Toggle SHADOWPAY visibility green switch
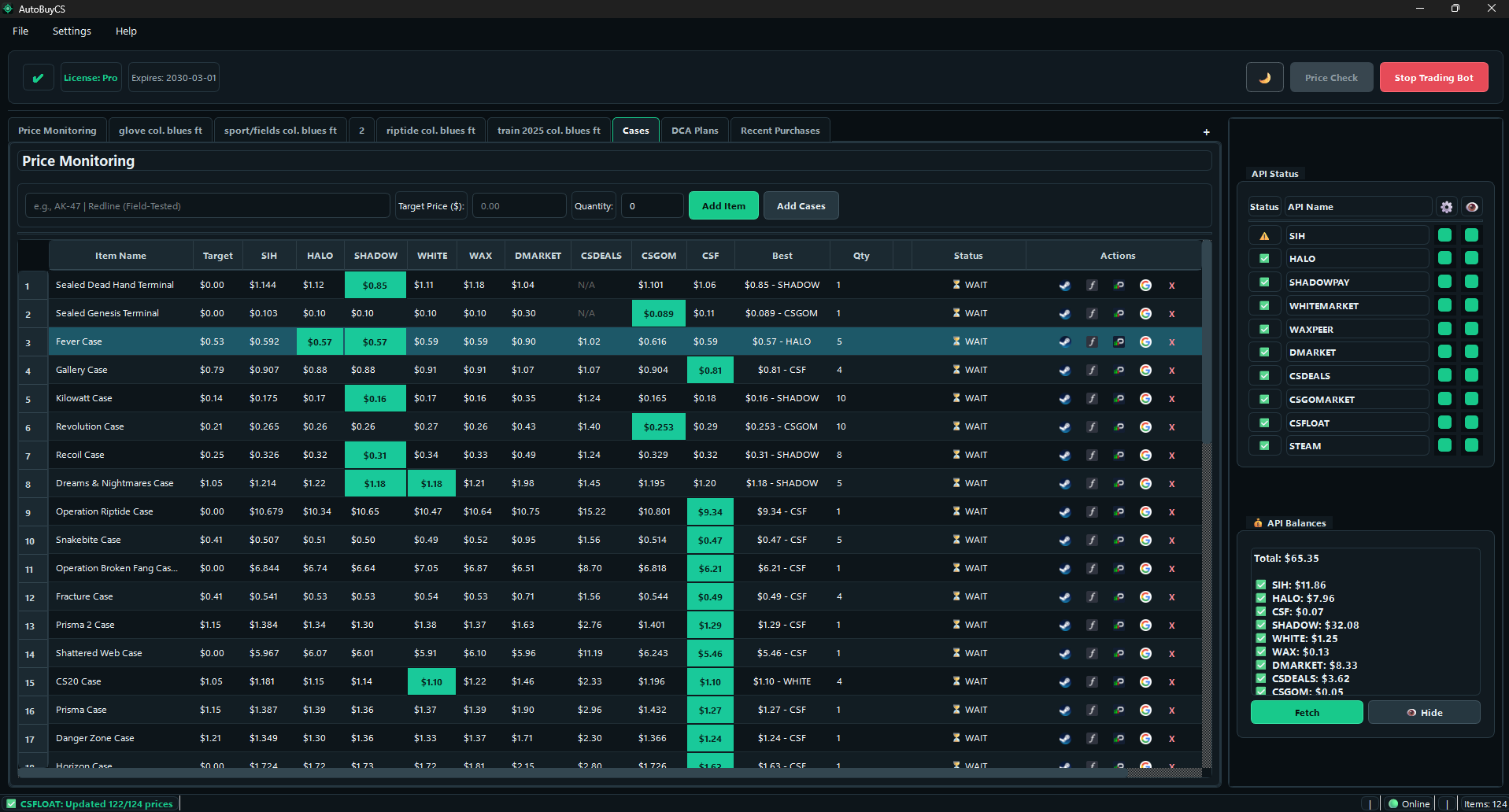The image size is (1509, 812). click(x=1471, y=282)
